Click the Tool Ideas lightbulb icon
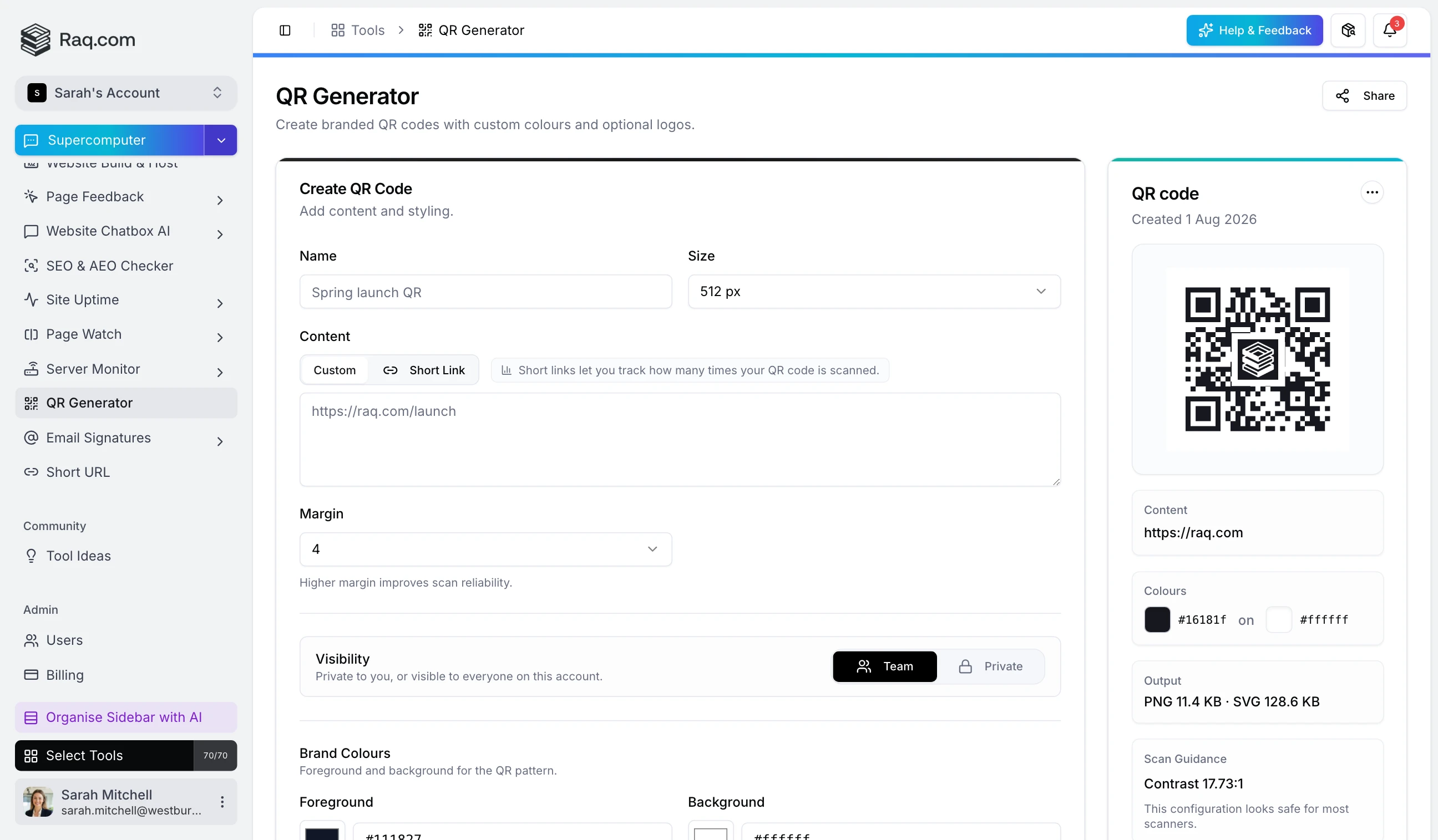1438x840 pixels. [31, 556]
